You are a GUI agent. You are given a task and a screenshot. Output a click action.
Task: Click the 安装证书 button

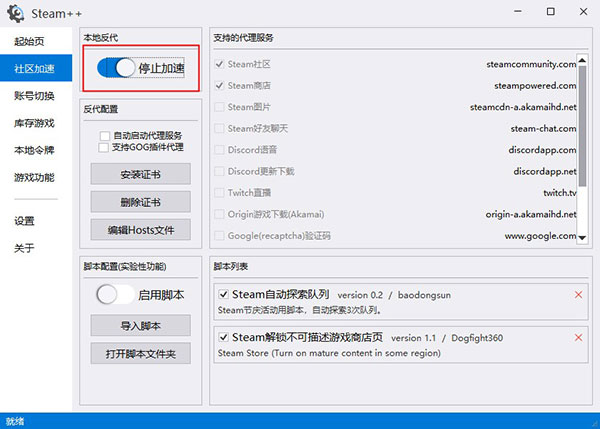[140, 174]
